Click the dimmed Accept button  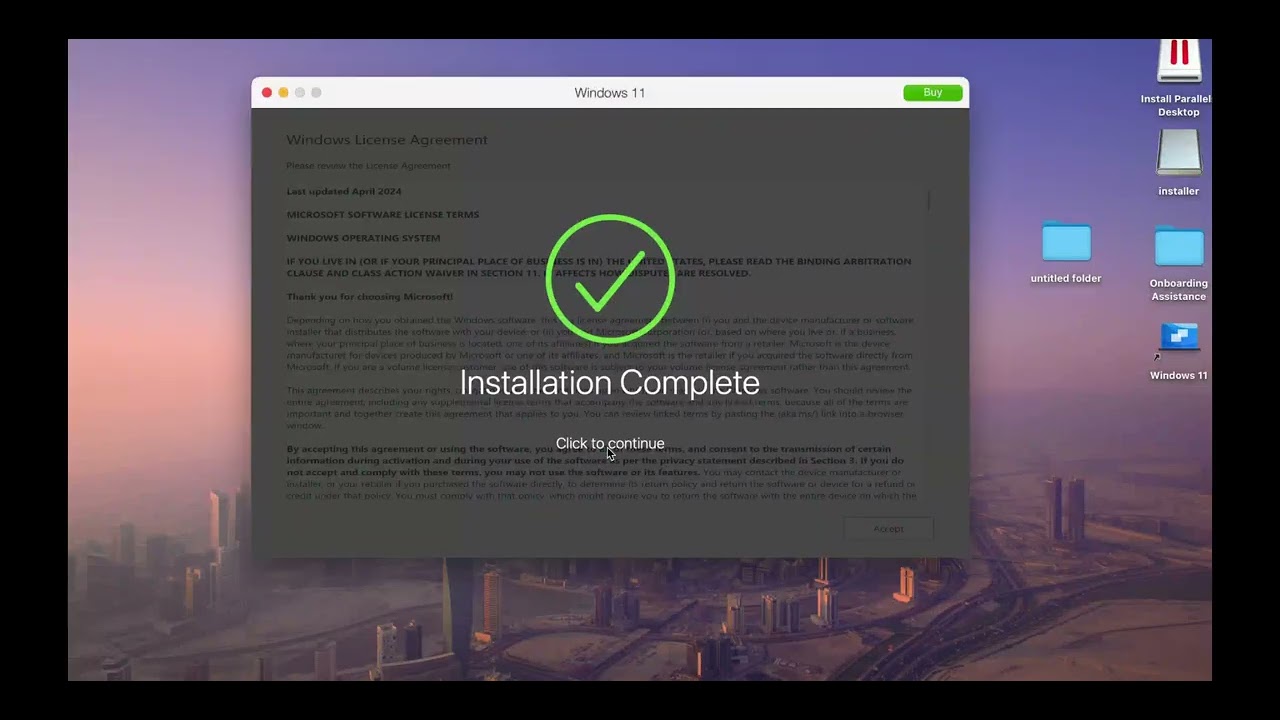coord(888,528)
